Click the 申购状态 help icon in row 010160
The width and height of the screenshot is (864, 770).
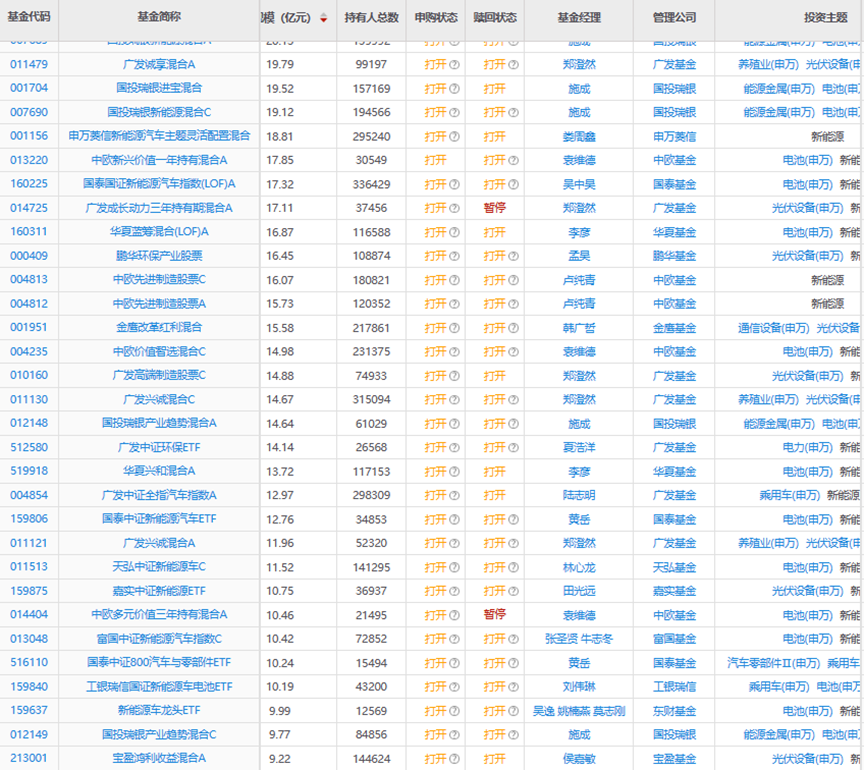pos(454,376)
